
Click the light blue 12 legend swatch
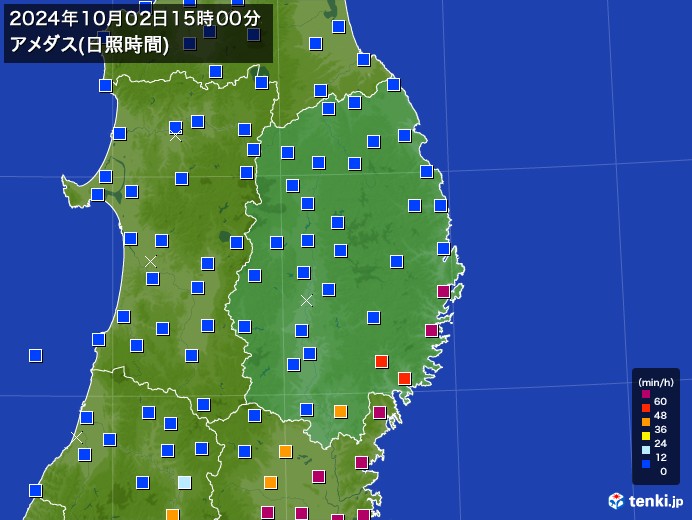point(646,450)
